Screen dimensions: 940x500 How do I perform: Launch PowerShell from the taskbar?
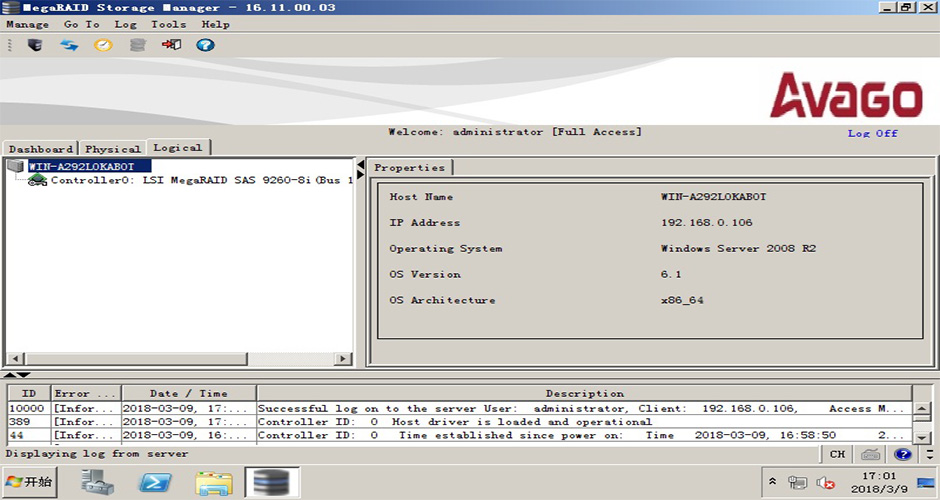tap(155, 482)
